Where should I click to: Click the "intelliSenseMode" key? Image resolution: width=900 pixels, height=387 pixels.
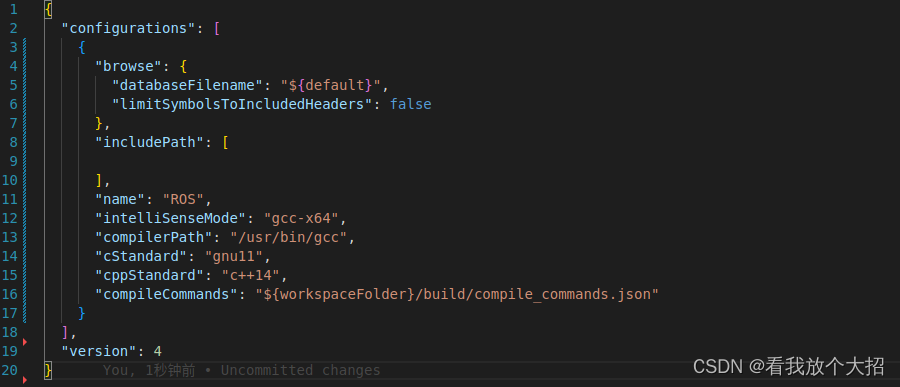(170, 218)
